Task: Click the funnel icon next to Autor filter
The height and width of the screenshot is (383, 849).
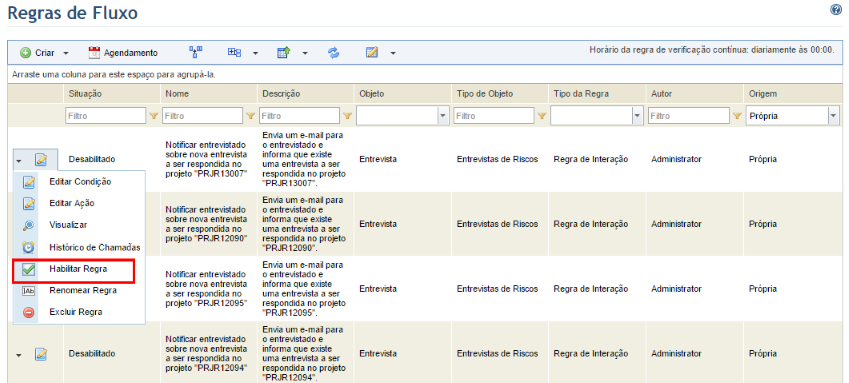Action: (736, 115)
